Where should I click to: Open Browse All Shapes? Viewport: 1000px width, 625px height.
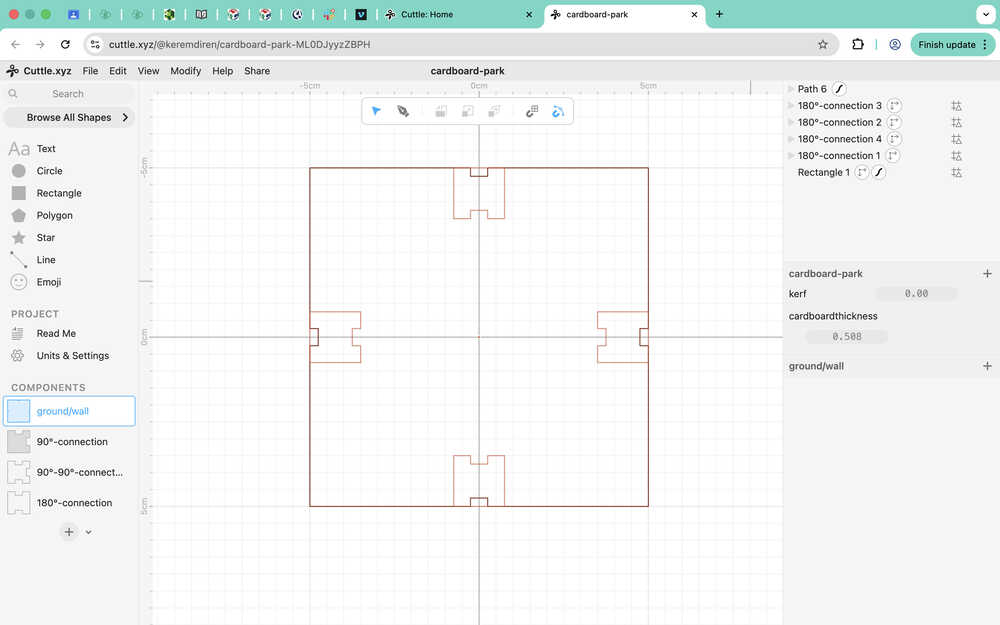[69, 117]
